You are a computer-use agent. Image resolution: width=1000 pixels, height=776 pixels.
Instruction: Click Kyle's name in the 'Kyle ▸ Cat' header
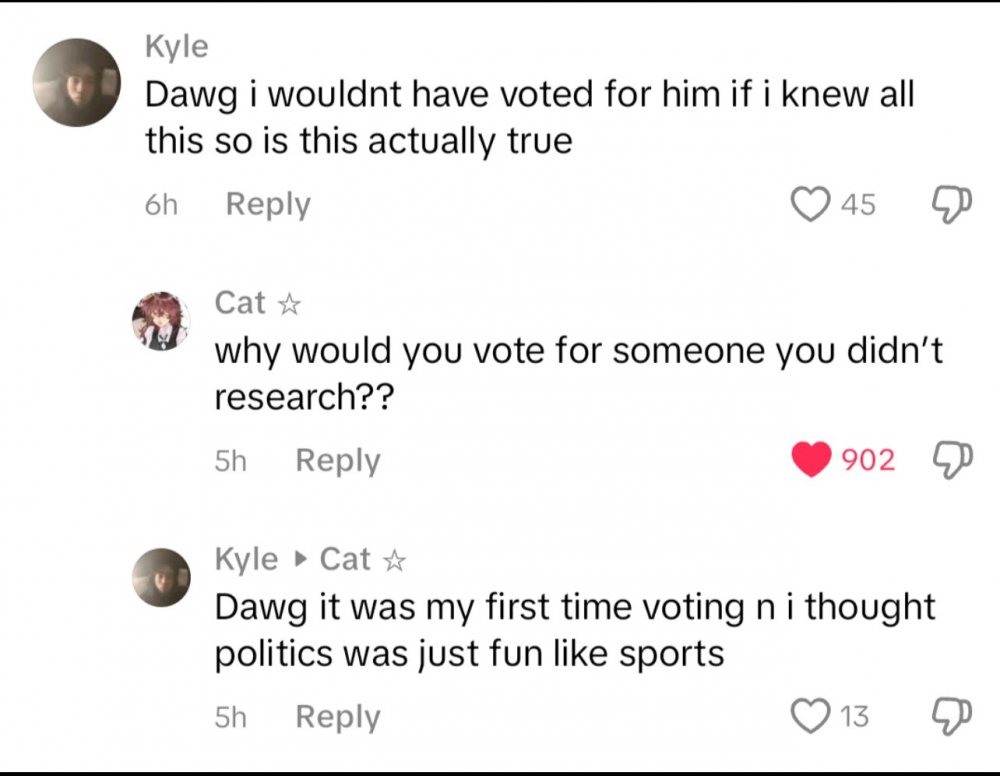[247, 559]
